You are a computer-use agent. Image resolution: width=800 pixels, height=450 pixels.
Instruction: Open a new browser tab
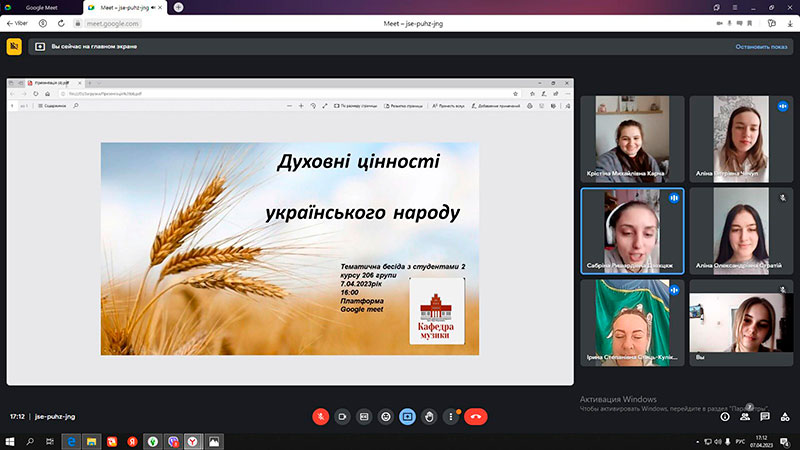point(178,8)
